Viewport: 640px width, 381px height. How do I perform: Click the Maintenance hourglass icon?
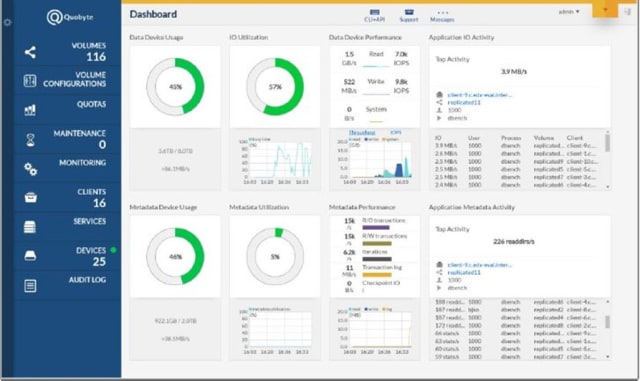point(30,140)
